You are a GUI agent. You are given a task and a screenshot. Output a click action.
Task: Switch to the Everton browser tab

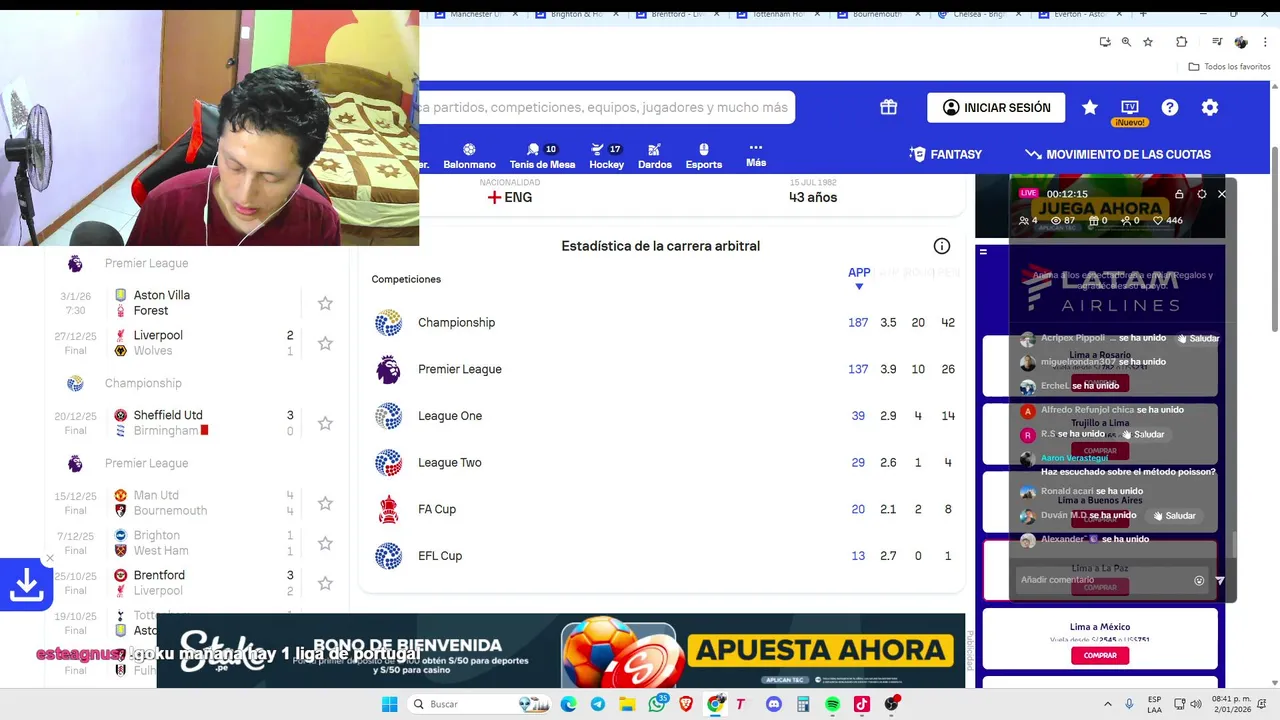[x=1078, y=14]
